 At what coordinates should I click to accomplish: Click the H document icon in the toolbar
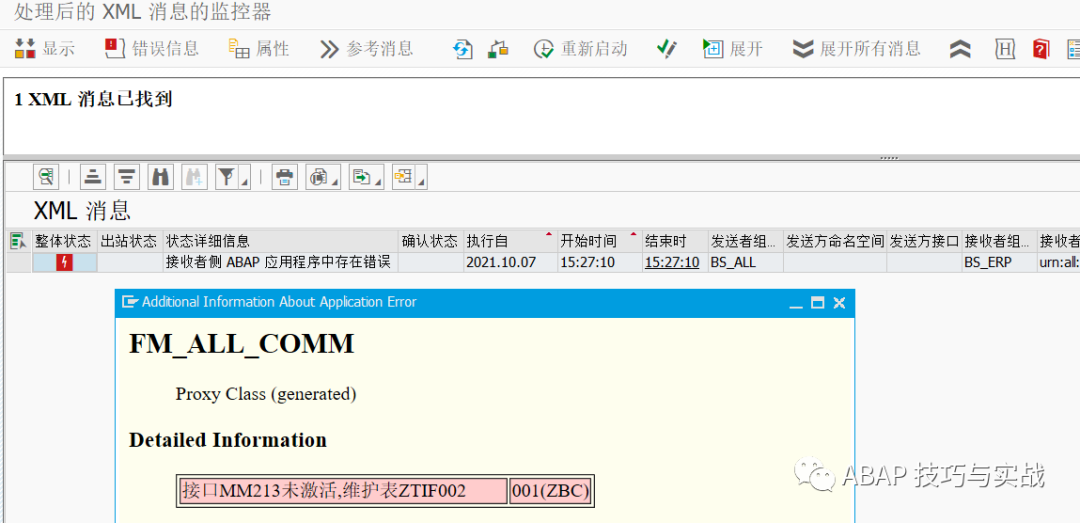click(1006, 49)
